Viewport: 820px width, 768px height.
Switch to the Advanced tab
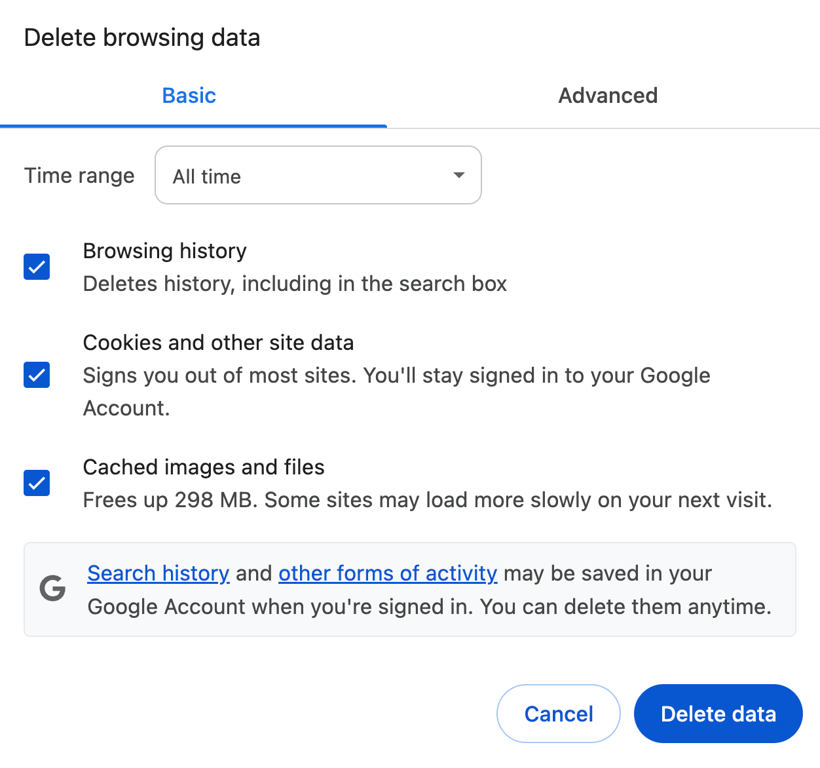pos(607,95)
